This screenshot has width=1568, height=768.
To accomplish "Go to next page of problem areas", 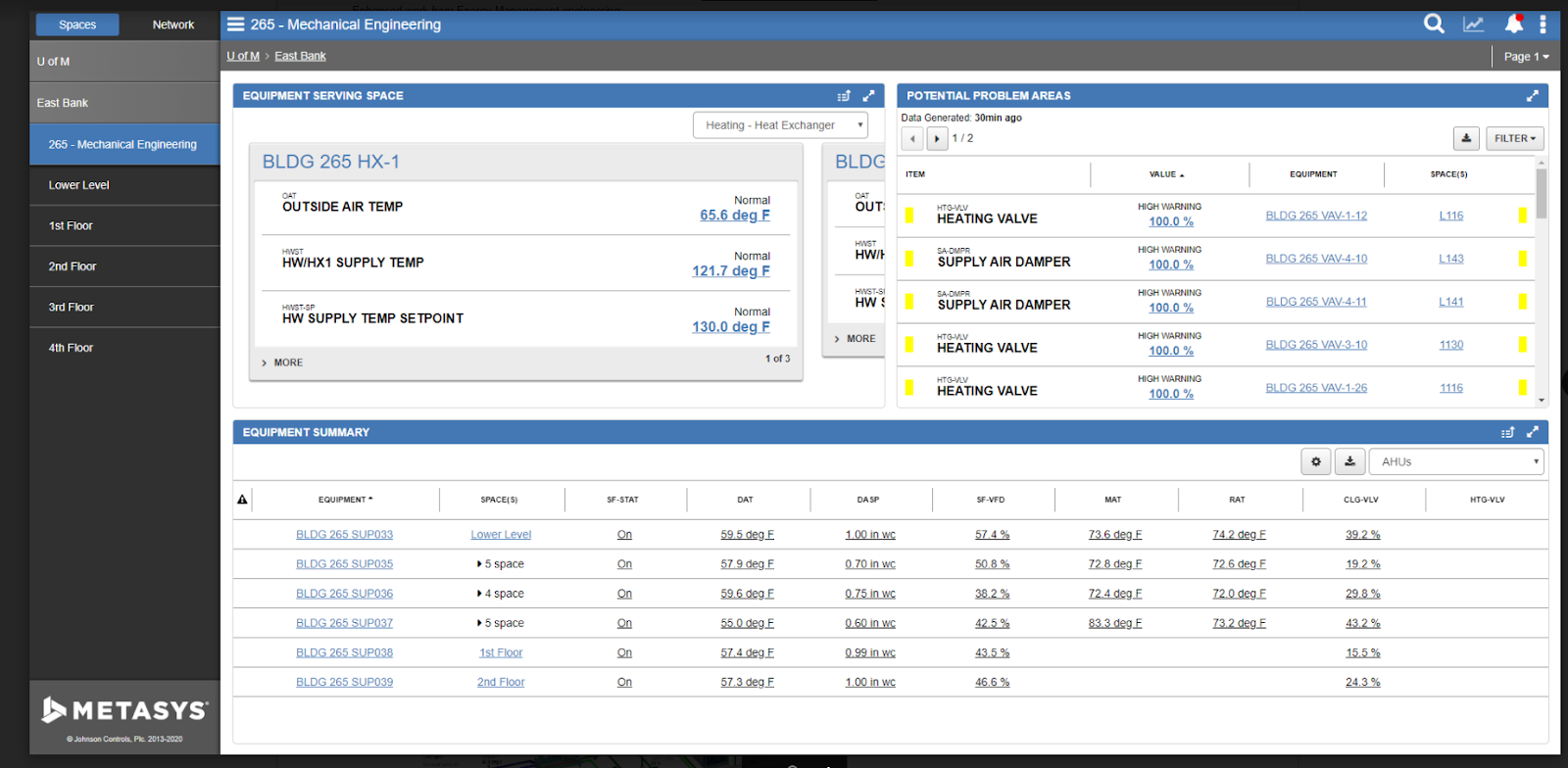I will 937,138.
